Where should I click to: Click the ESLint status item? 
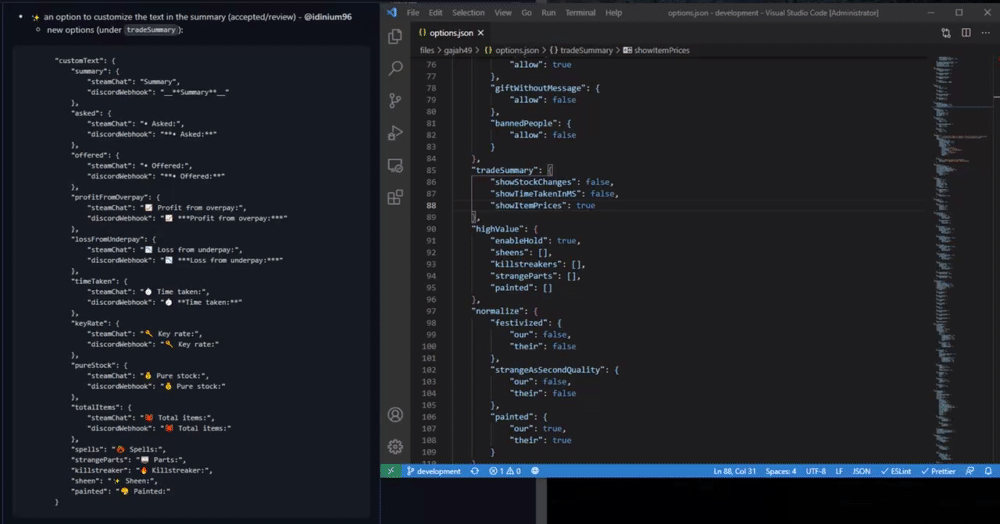pos(895,471)
